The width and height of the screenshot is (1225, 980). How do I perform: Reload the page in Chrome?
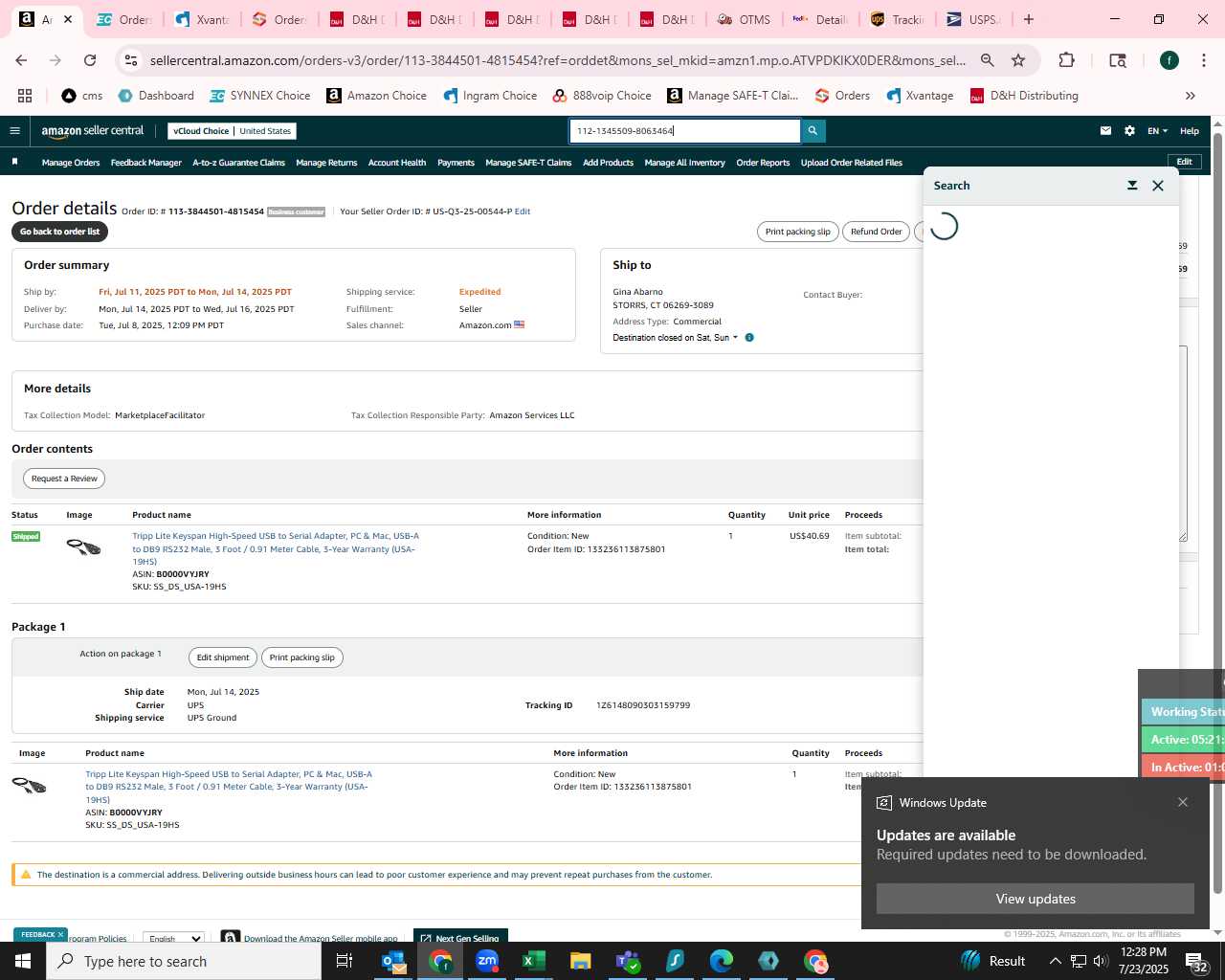click(90, 60)
